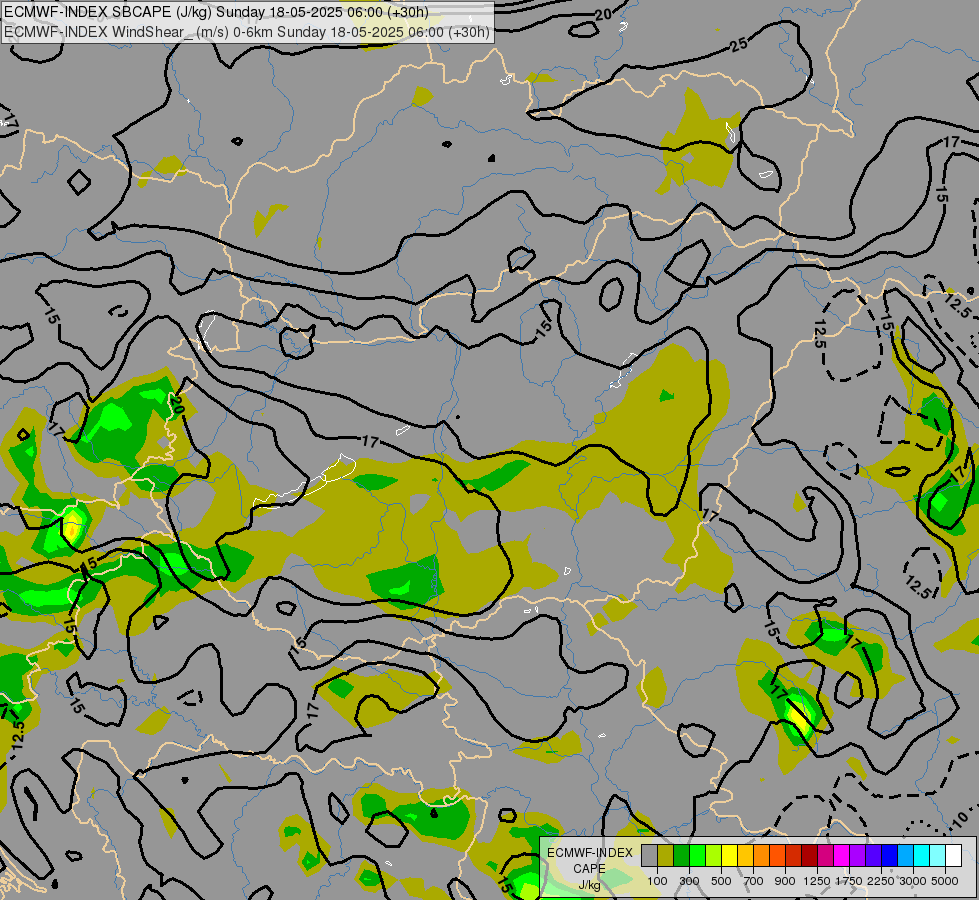This screenshot has width=979, height=900.
Task: Select the bright magenta swatch left of 1750
Action: [x=841, y=856]
